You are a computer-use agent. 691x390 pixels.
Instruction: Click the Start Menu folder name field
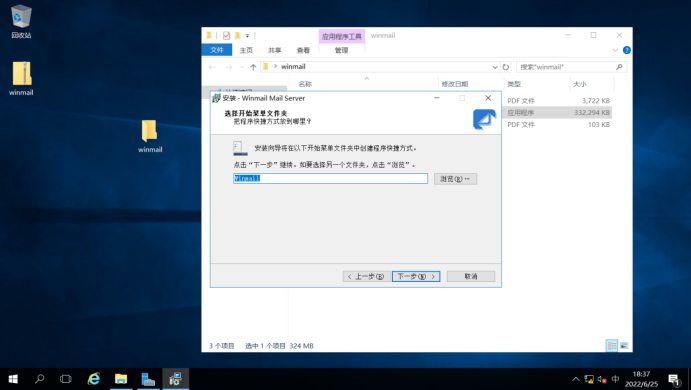tap(331, 178)
